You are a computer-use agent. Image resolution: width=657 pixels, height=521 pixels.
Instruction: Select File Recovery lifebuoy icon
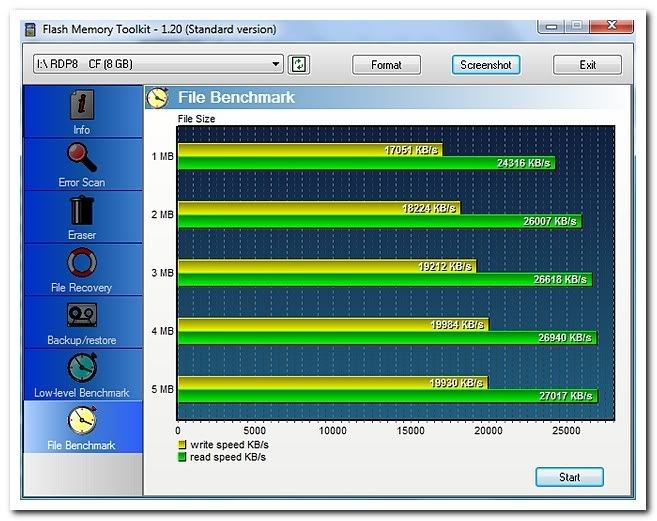82,263
